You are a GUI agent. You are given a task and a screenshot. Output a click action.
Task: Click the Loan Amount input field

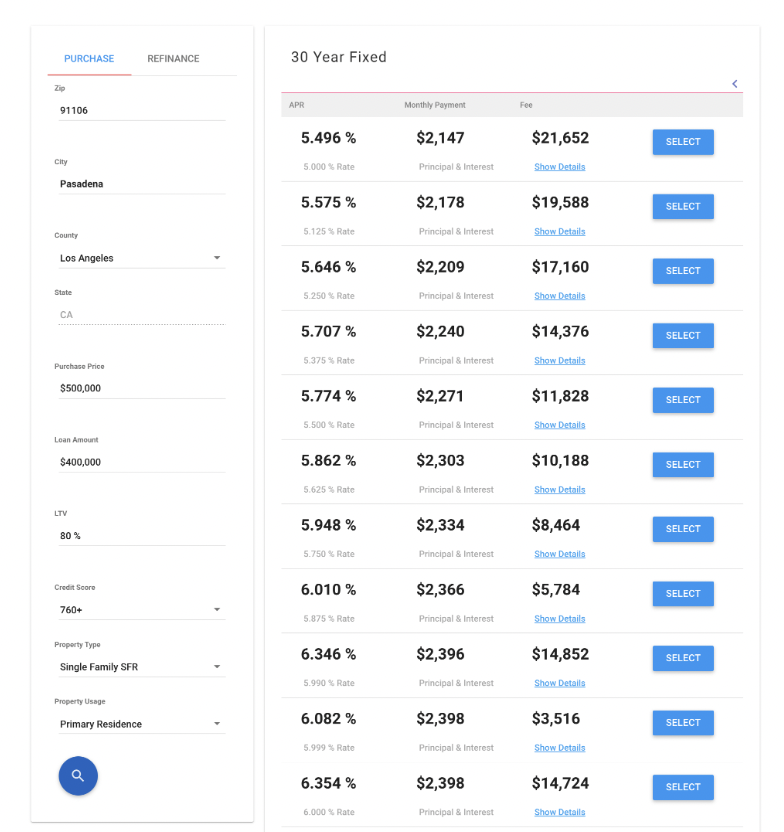click(140, 462)
